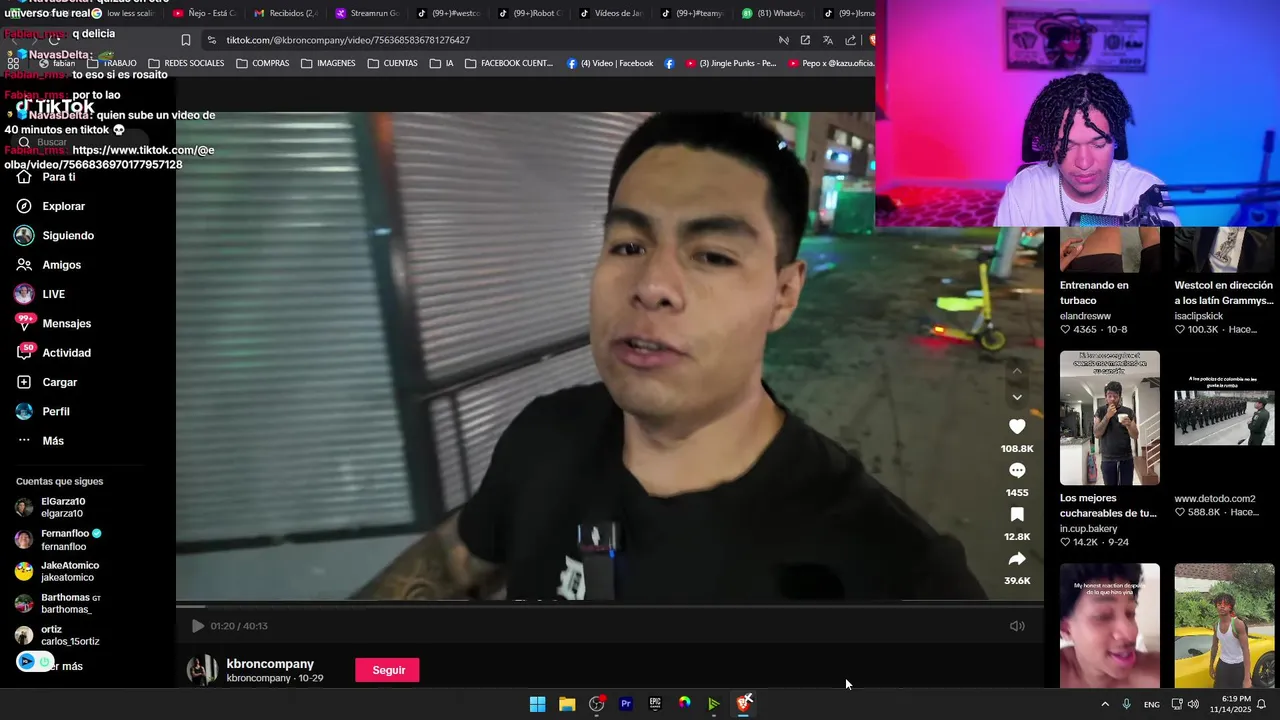Image resolution: width=1280 pixels, height=720 pixels.
Task: Launch Premiere Pro from taskbar
Action: coord(626,704)
